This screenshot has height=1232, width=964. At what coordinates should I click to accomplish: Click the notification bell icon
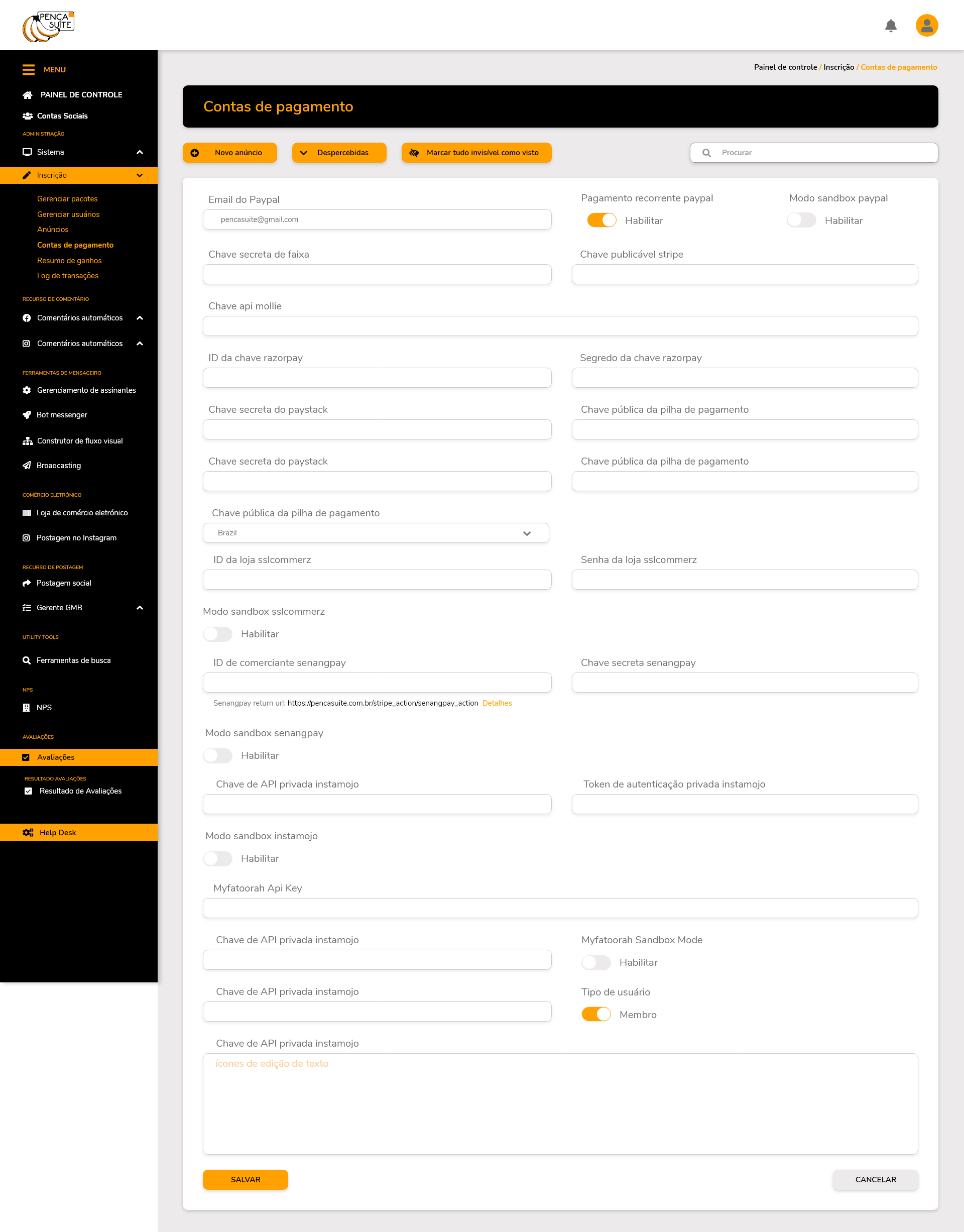(891, 26)
